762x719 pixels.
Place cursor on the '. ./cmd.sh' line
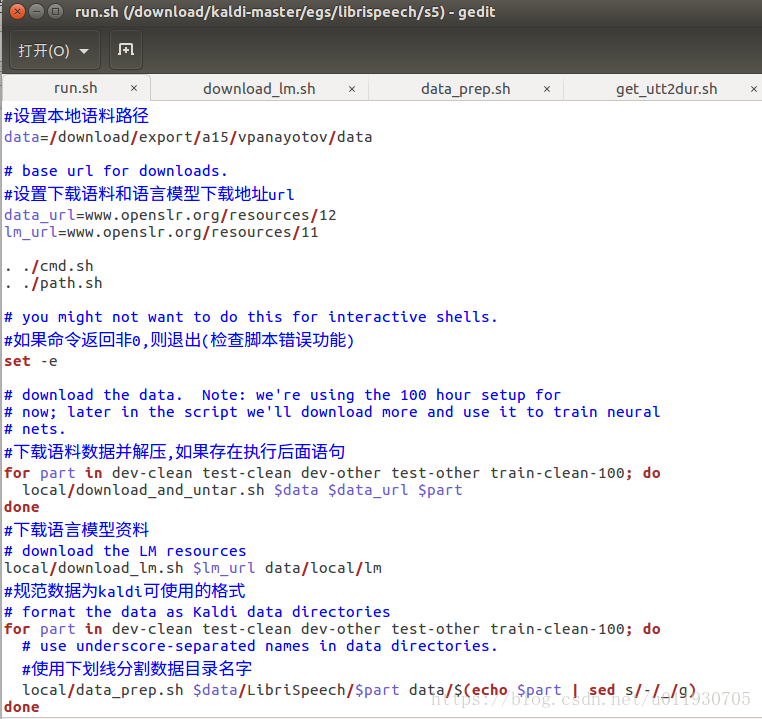49,266
